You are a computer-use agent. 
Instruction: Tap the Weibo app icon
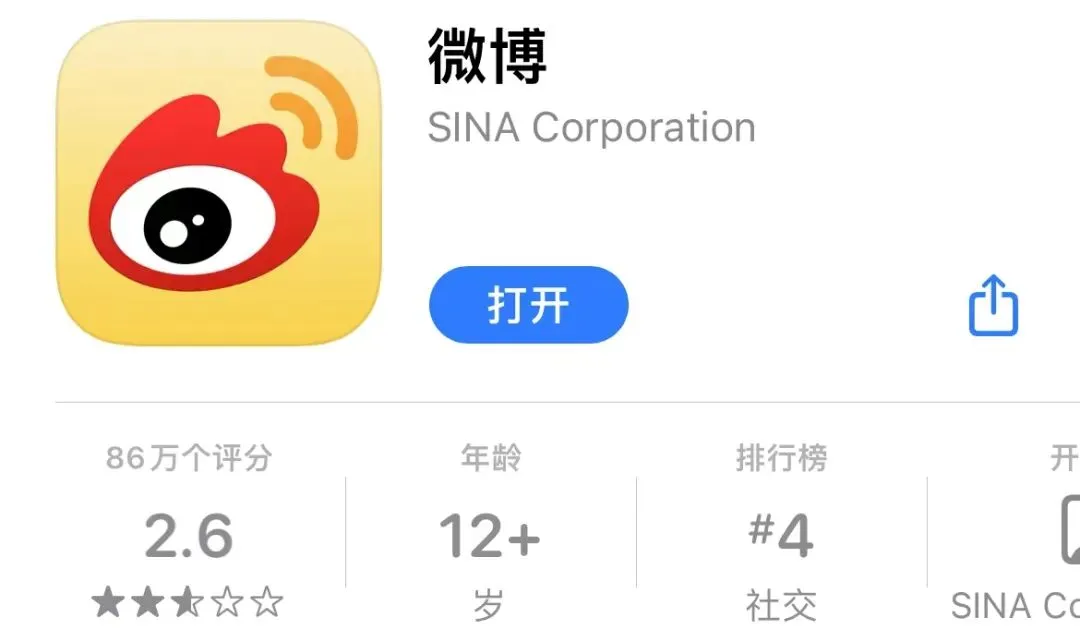(218, 183)
